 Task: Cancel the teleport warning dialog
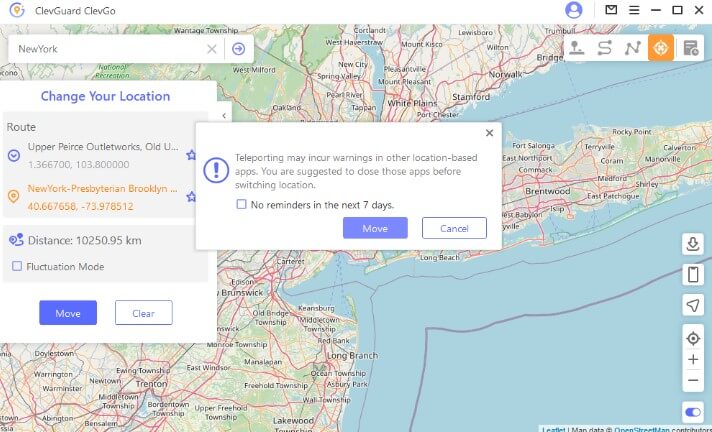(454, 228)
